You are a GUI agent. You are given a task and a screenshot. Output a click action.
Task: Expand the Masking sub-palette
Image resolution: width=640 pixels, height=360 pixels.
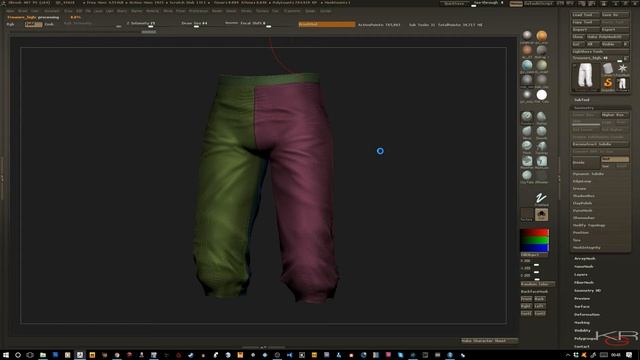click(582, 322)
